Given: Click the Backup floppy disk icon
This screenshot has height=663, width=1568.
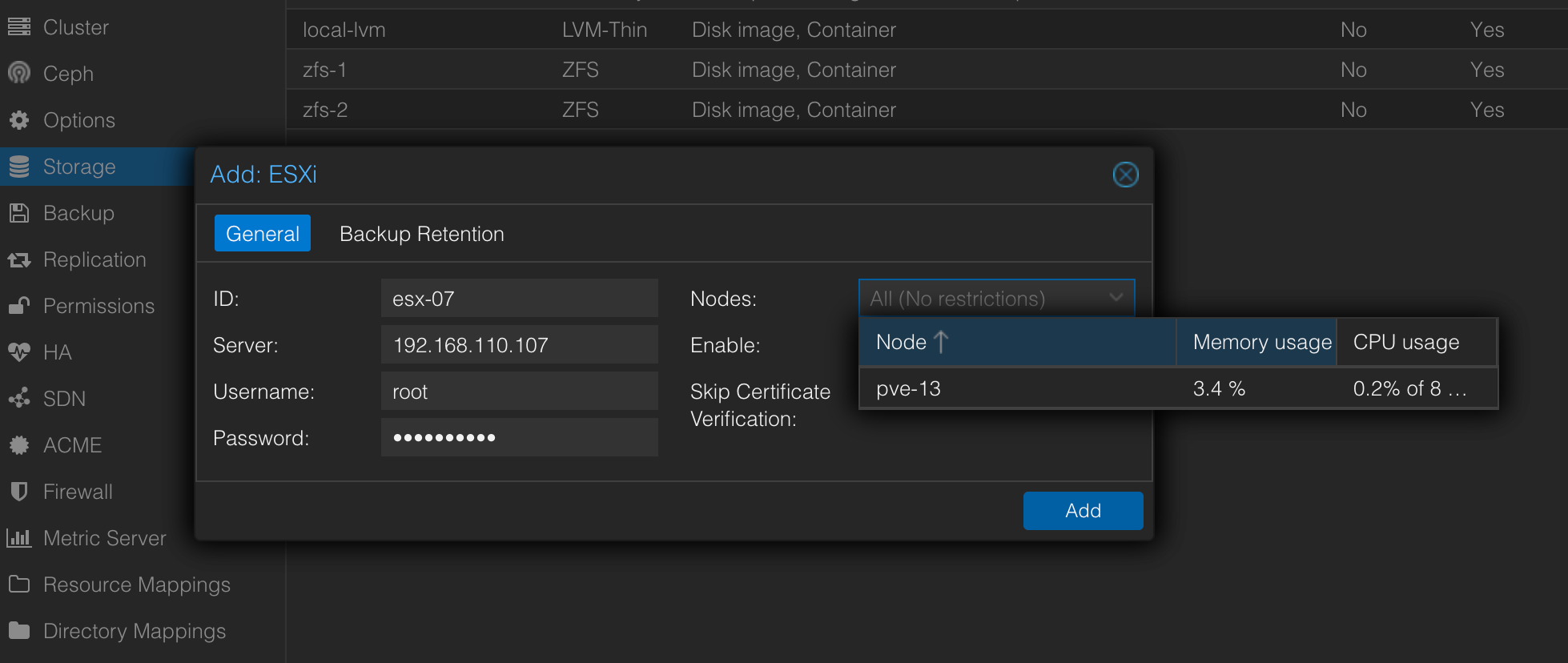Looking at the screenshot, I should tap(19, 213).
